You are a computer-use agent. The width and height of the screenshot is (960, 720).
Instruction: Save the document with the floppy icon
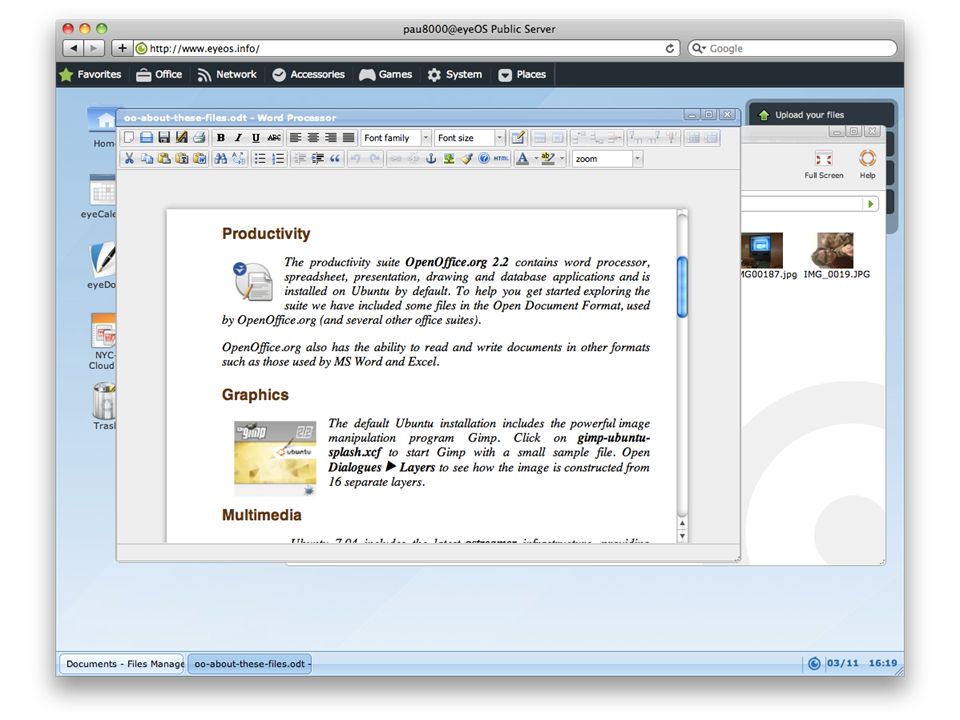pyautogui.click(x=163, y=138)
